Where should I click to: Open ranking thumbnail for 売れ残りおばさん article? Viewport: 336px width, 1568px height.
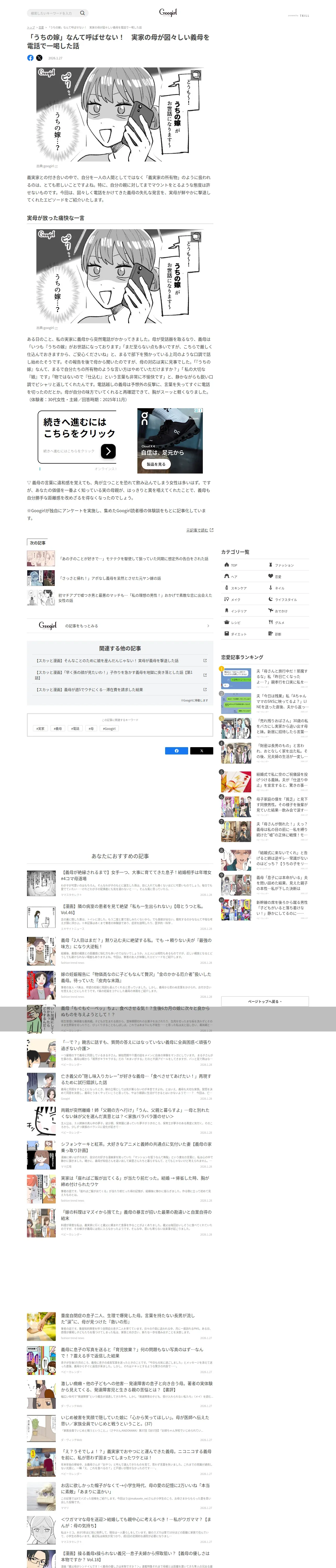236,728
